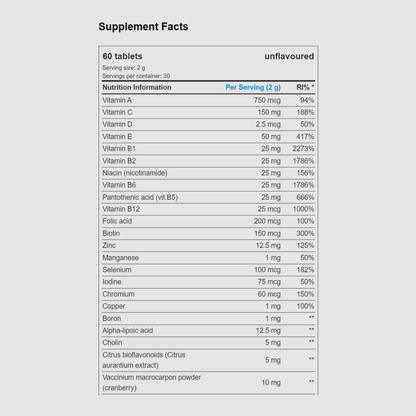
Task: Click the Nutrition Information header
Action: 137,87
